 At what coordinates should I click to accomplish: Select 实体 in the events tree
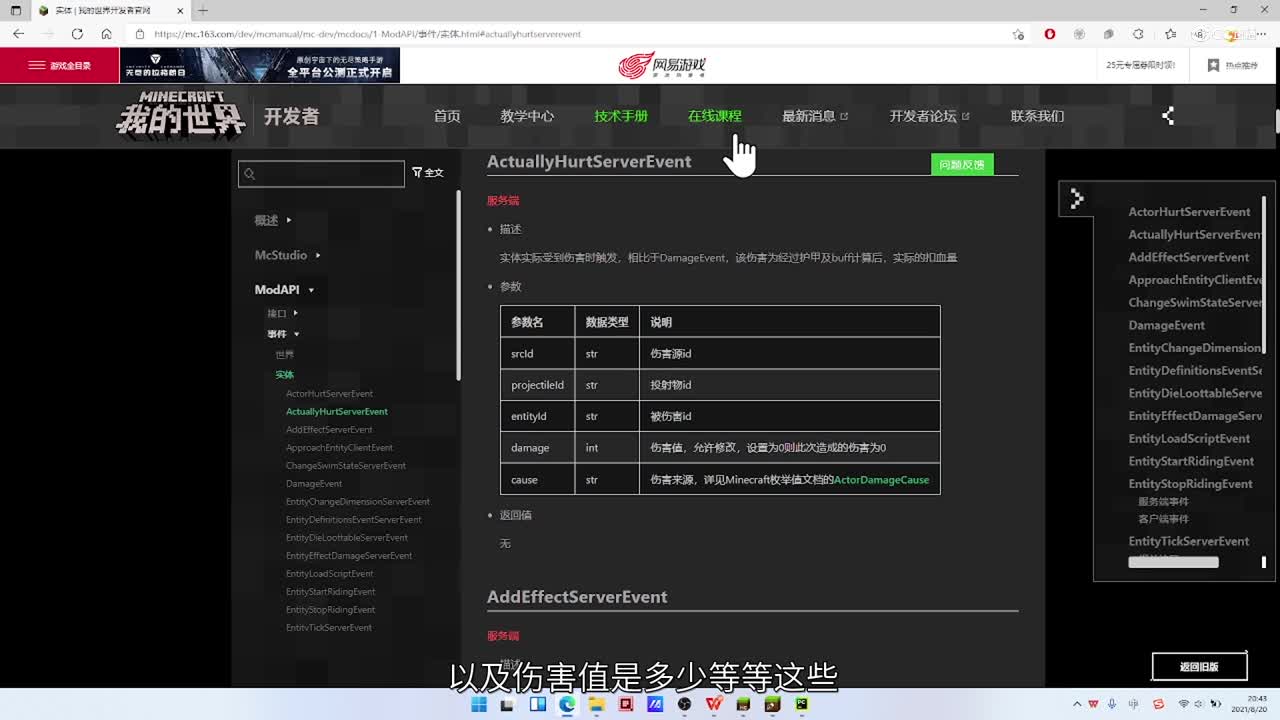click(285, 375)
